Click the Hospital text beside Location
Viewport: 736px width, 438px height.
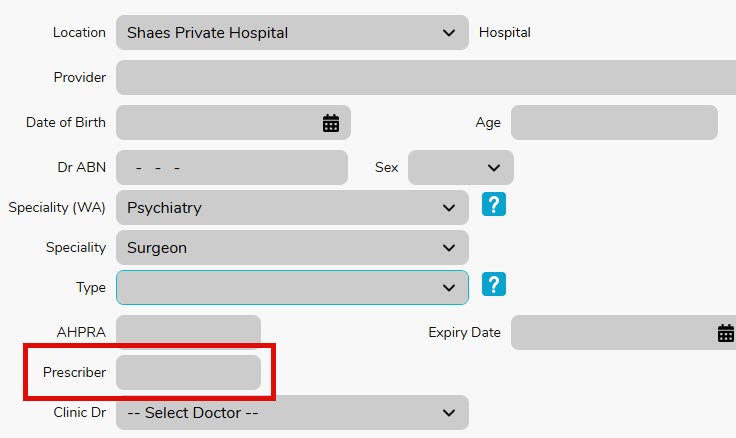click(505, 33)
